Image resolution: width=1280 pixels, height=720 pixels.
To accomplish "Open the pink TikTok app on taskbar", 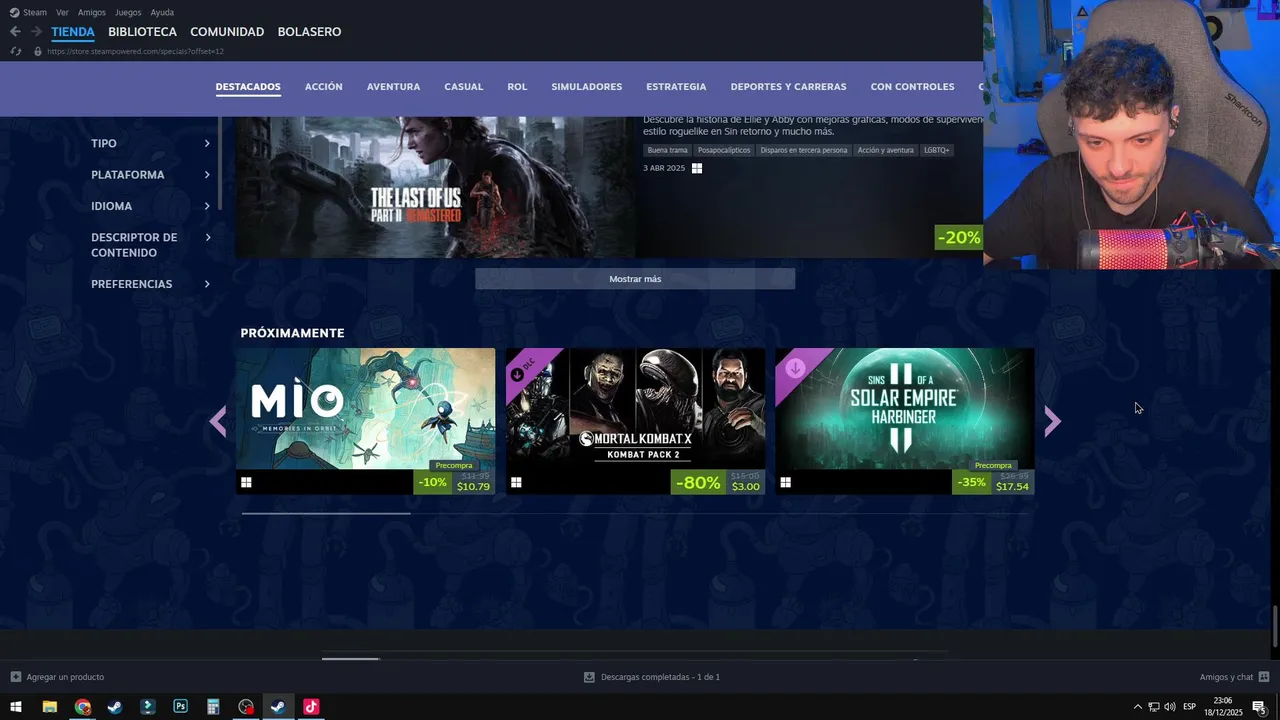I will click(x=311, y=707).
